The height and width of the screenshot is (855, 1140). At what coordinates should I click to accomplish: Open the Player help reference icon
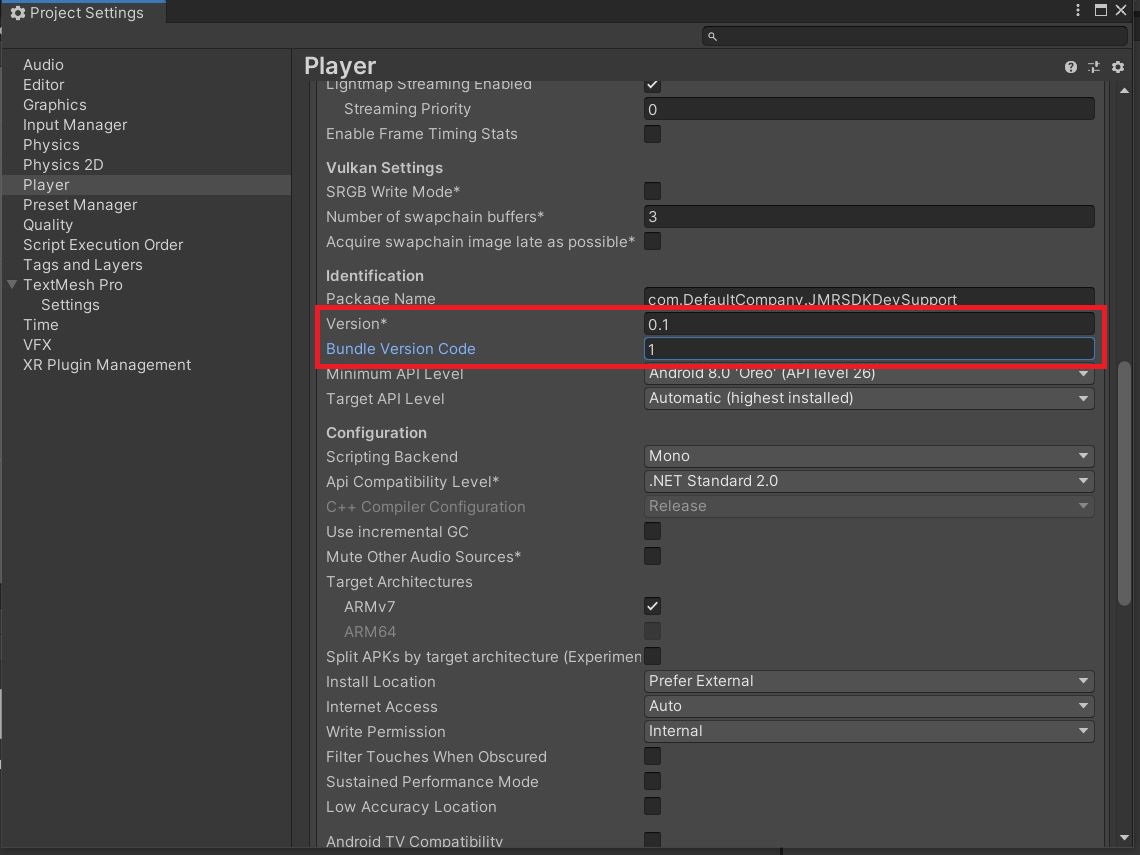coord(1071,67)
